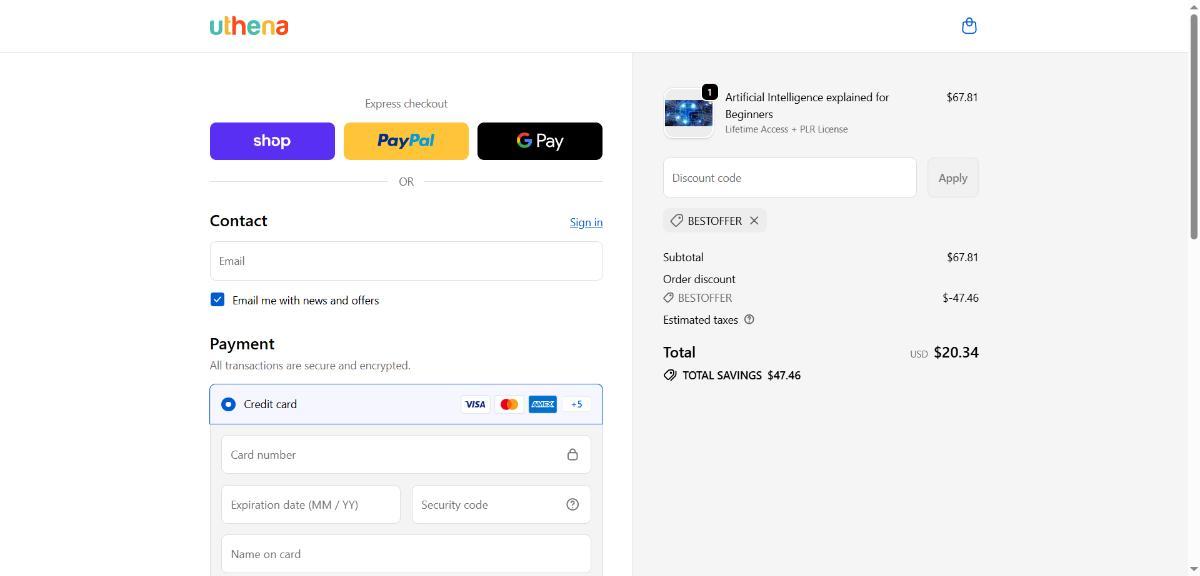Expand the +5 more card types badge
The image size is (1200, 576).
point(576,404)
